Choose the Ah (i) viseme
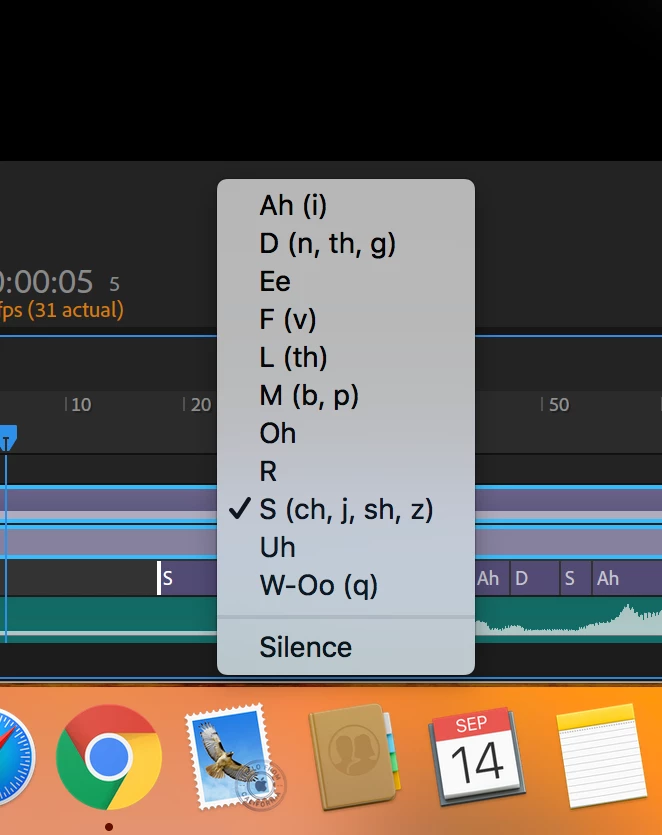662x835 pixels. point(346,206)
